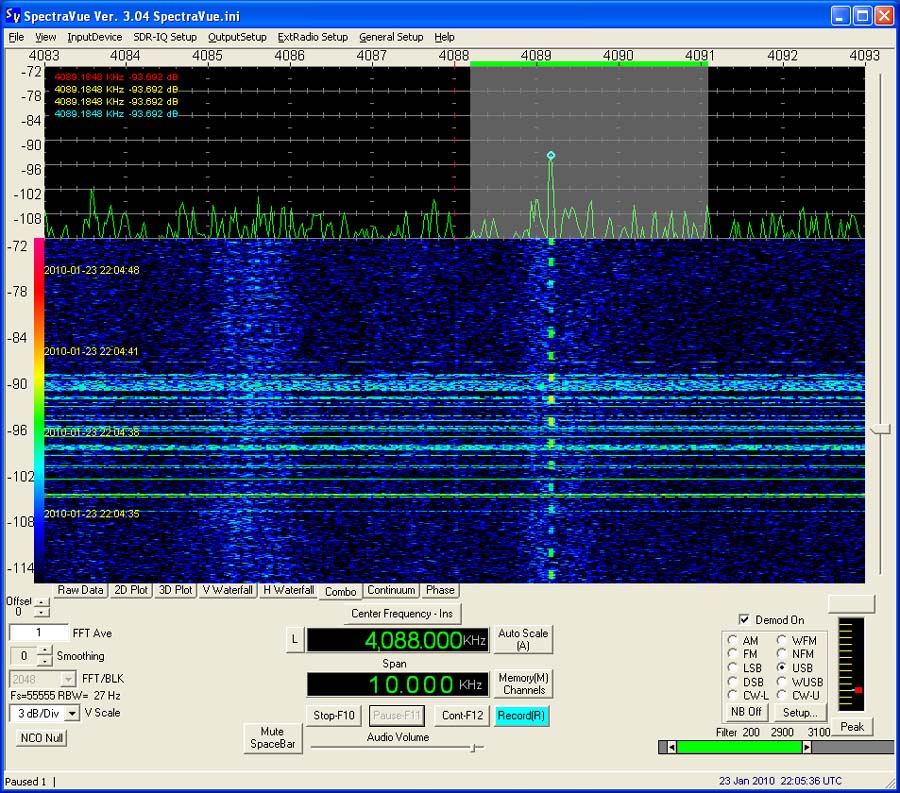This screenshot has width=900, height=793.
Task: Click the Span 10.000 KHz display
Action: [397, 684]
